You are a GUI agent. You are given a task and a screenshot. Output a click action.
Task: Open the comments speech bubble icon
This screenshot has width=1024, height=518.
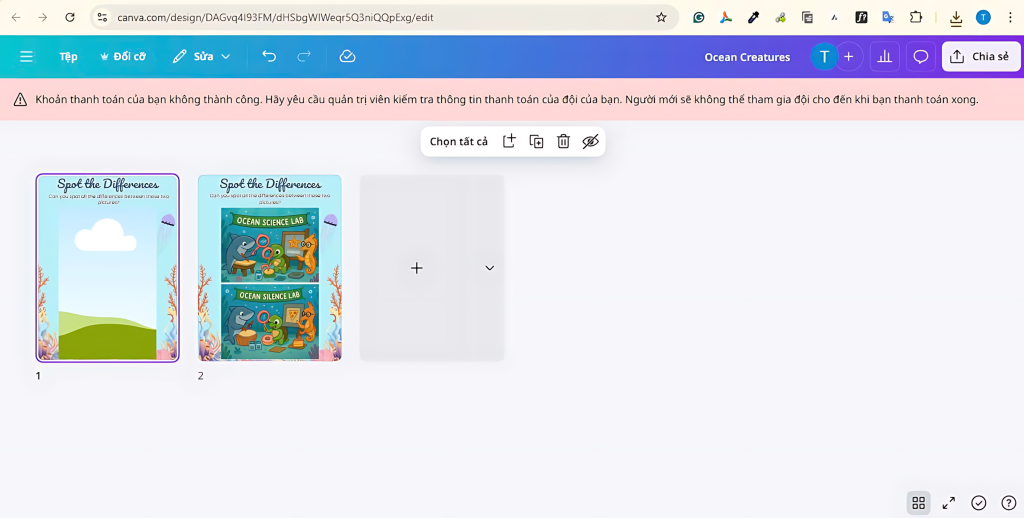pos(921,57)
